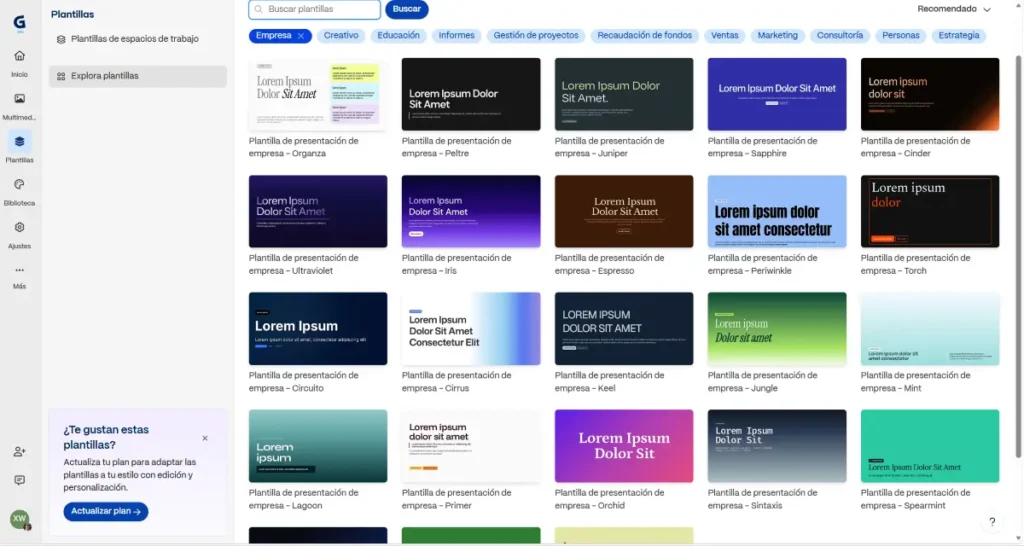Select Explora plantillas in sidebar
Screen dimensions: 1024x546
click(x=138, y=76)
